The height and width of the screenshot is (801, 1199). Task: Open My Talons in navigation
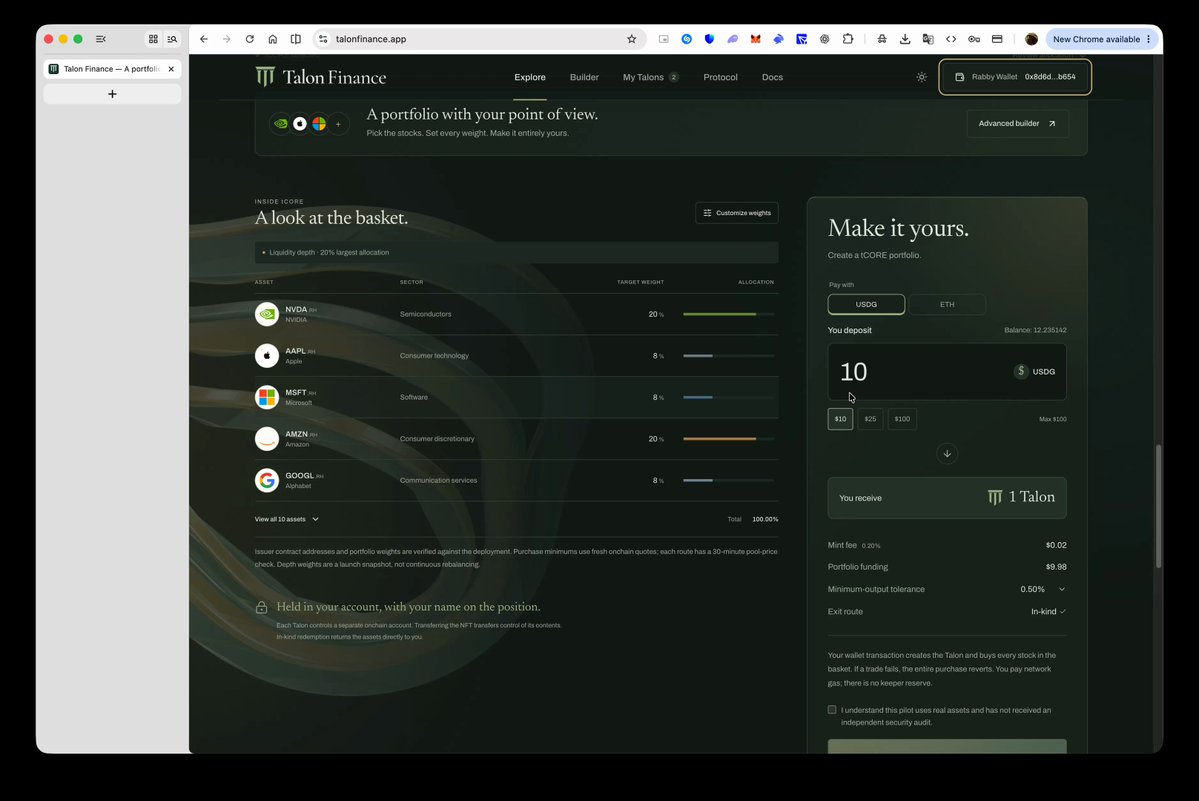[x=650, y=77]
